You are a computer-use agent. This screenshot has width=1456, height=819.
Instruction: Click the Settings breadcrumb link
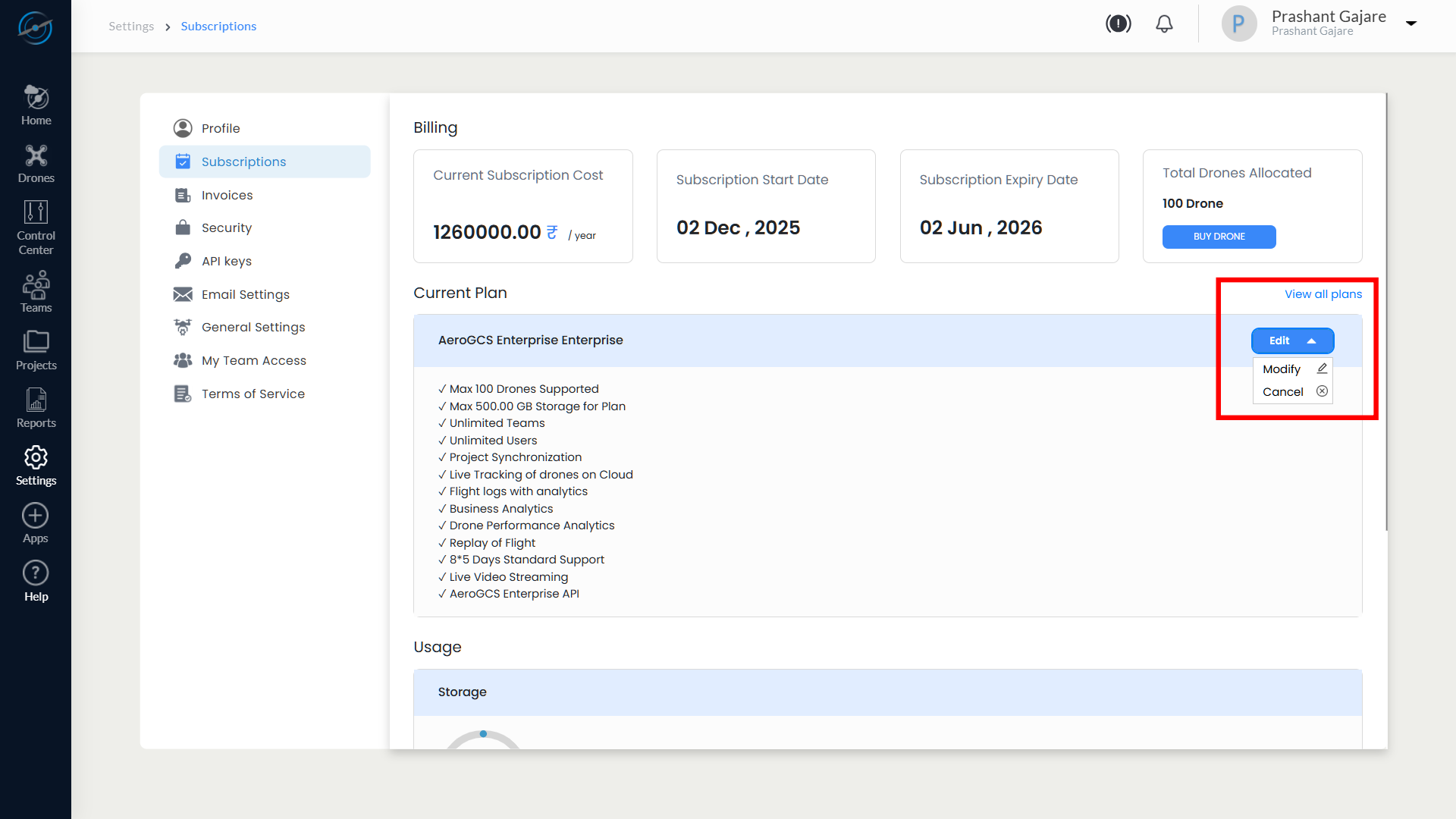coord(131,27)
